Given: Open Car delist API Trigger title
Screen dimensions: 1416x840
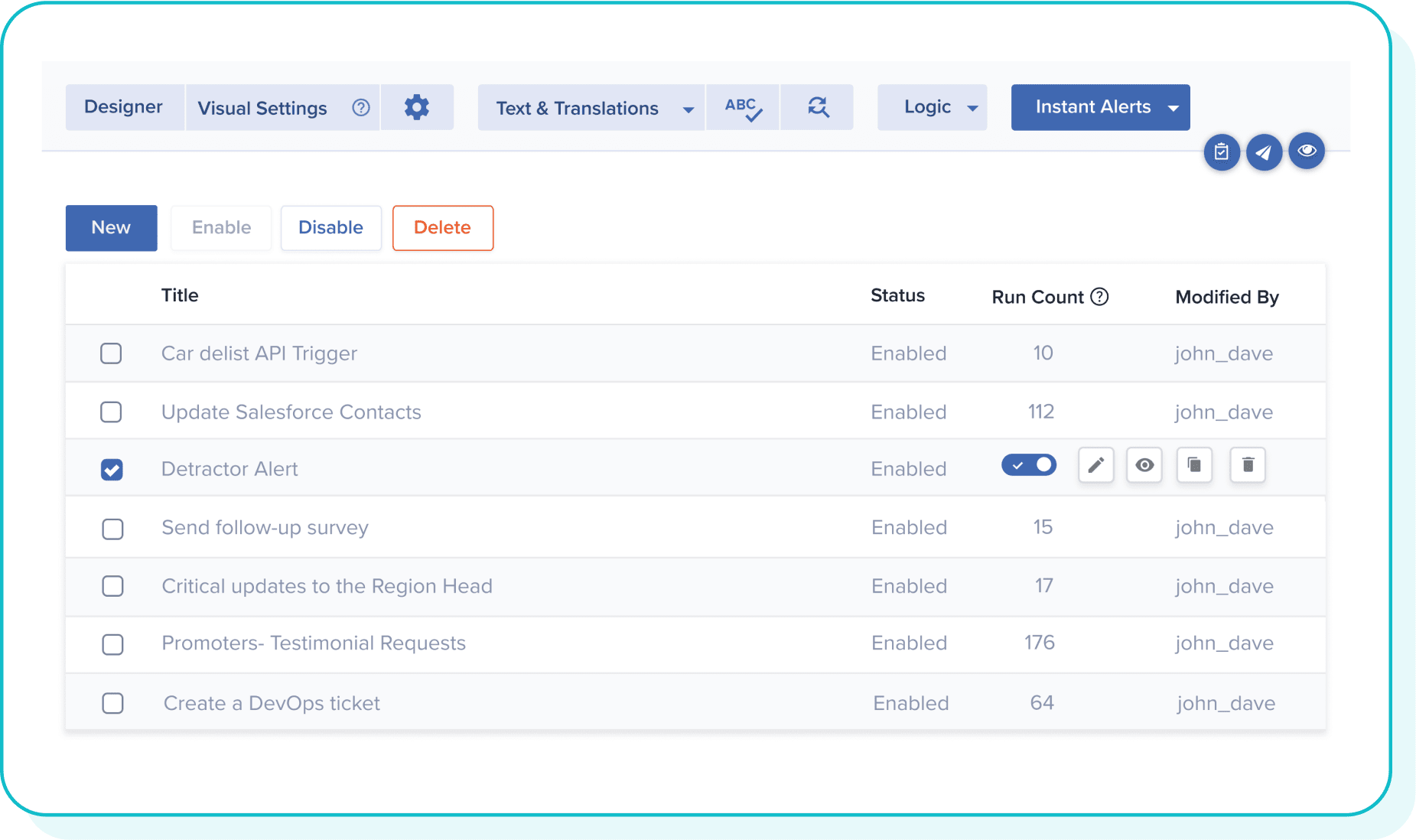Looking at the screenshot, I should click(259, 353).
